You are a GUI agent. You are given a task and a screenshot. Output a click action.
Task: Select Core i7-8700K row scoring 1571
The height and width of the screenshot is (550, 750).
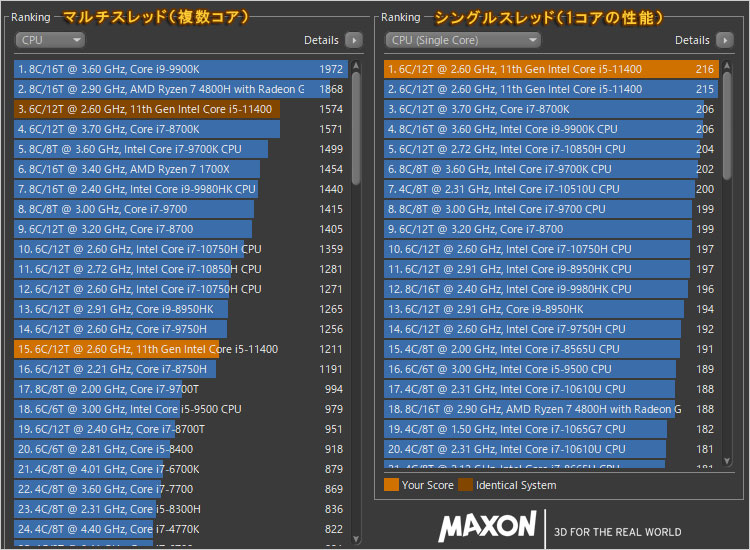tap(181, 129)
